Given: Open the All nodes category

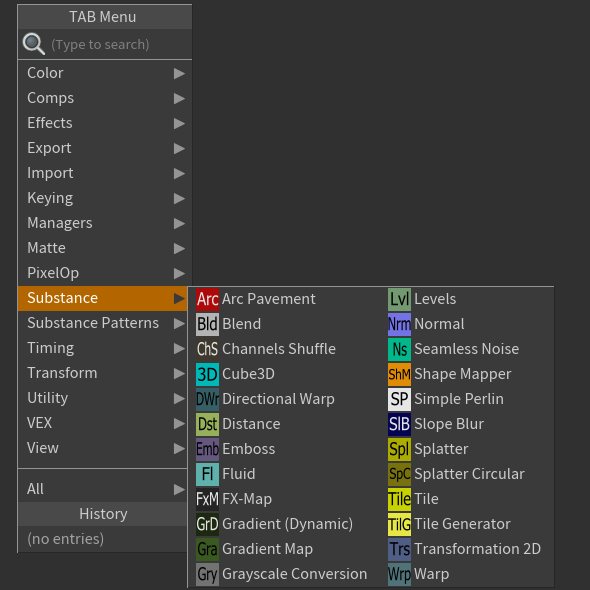Looking at the screenshot, I should pyautogui.click(x=103, y=489).
